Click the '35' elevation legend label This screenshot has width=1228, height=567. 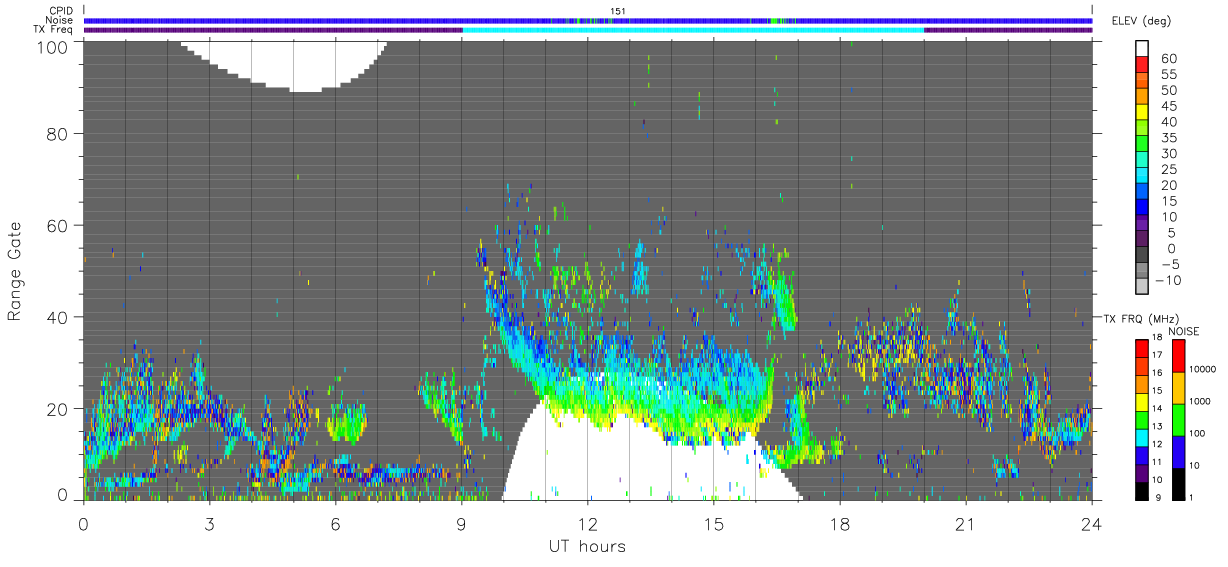[1169, 138]
